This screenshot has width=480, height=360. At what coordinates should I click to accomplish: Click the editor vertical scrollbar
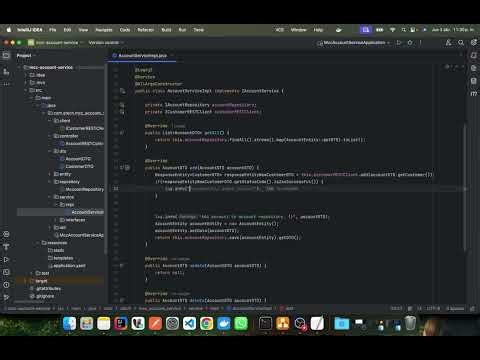(x=465, y=187)
